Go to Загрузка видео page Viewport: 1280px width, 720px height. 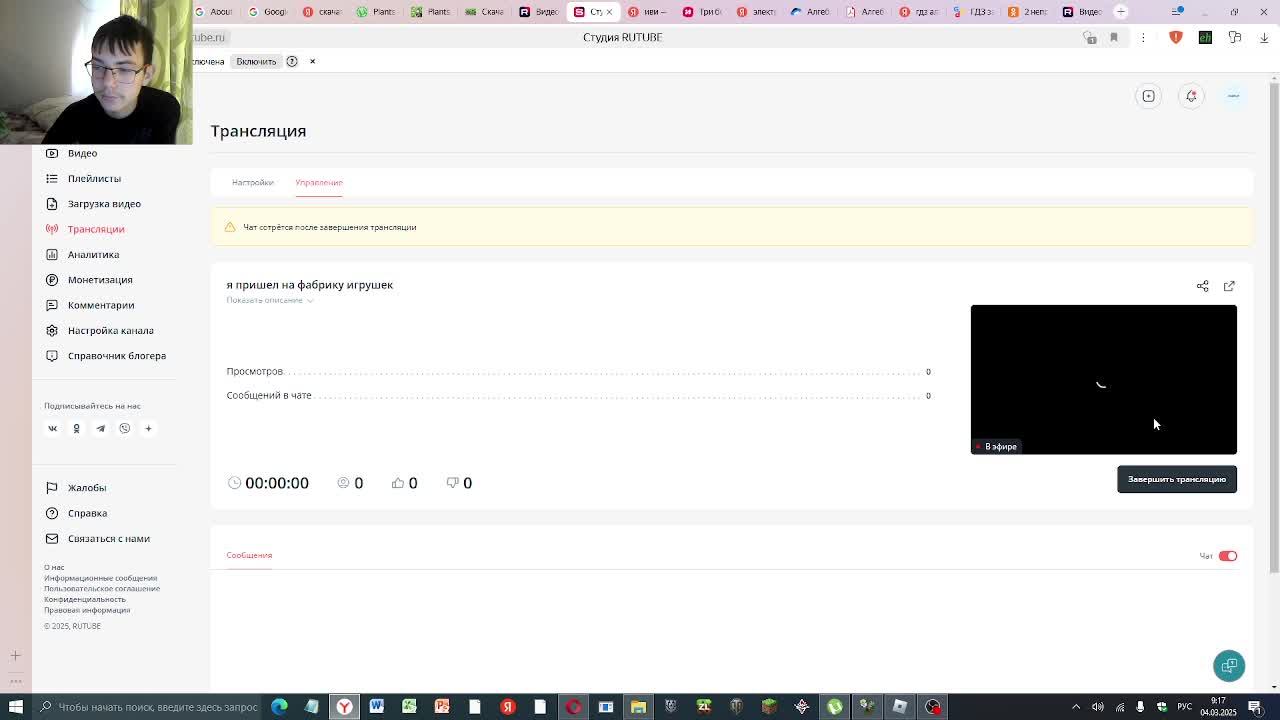[104, 204]
